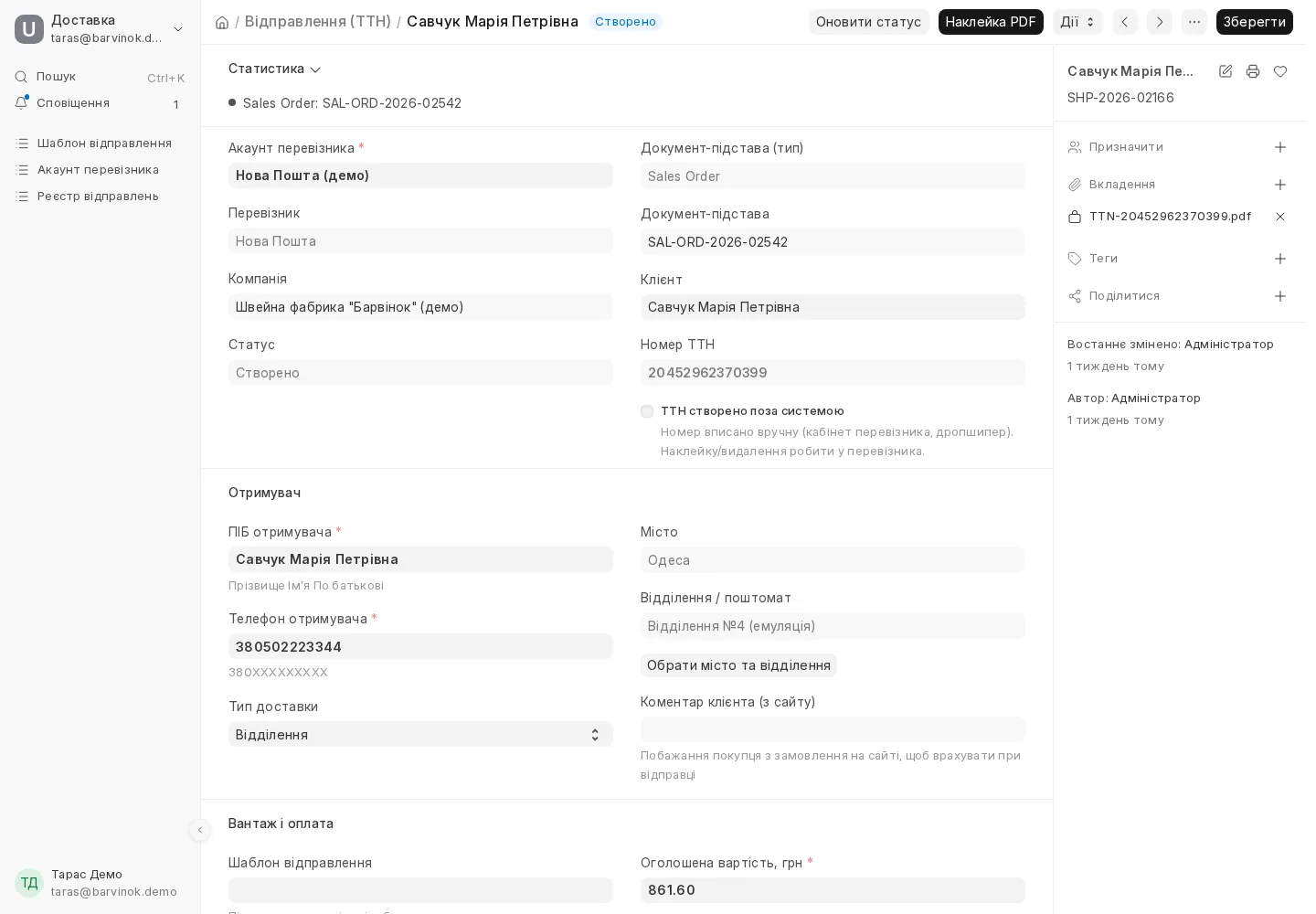Open Шаблон відправлення sidebar item
This screenshot has width=1316, height=914.
point(104,143)
